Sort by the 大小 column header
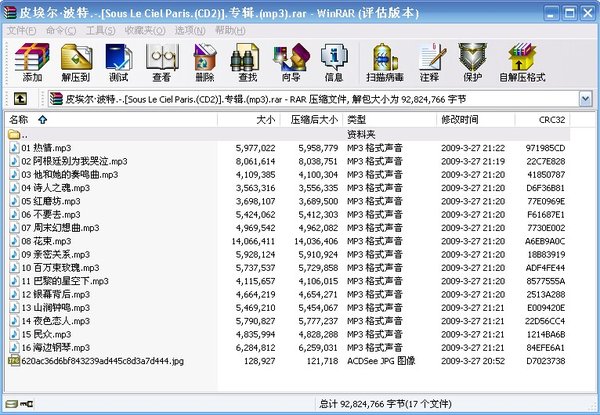This screenshot has width=600, height=415. (x=249, y=120)
